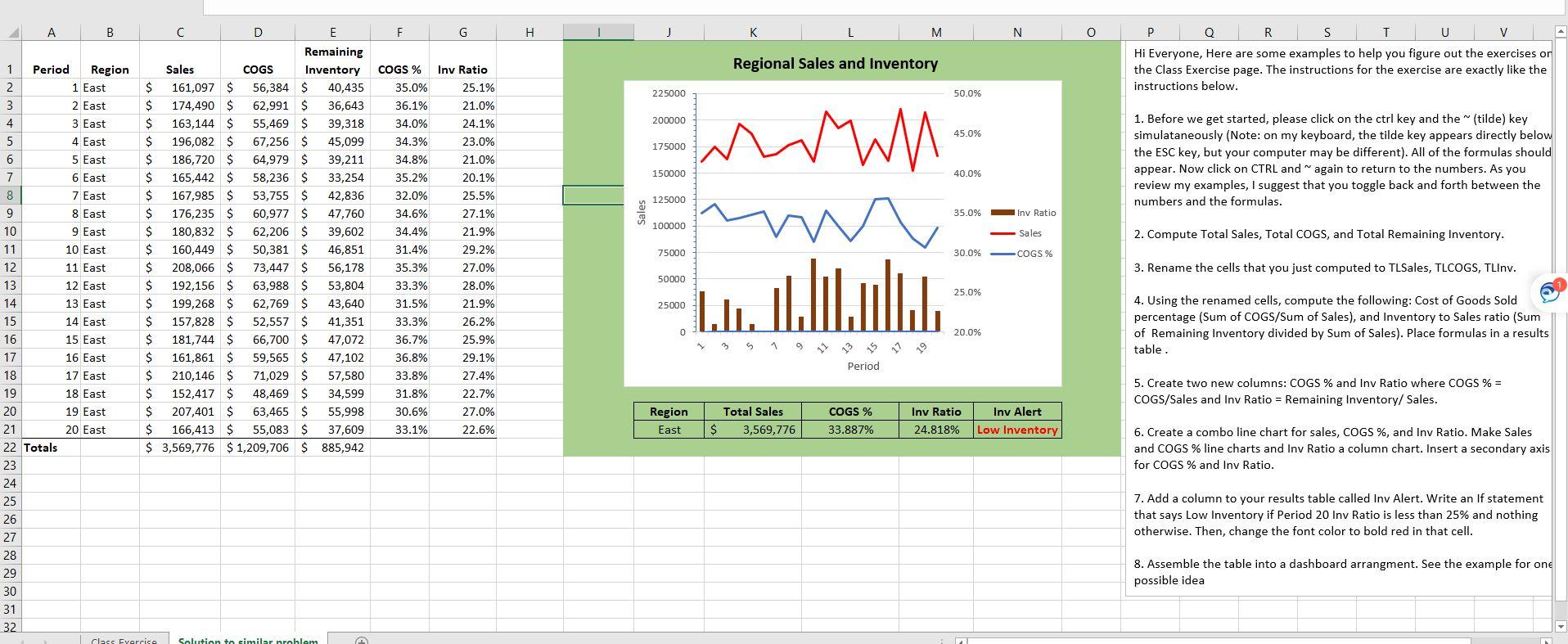Switch to the Class Exercise sheet tab
Screen dimensions: 1568x644
tap(124, 640)
